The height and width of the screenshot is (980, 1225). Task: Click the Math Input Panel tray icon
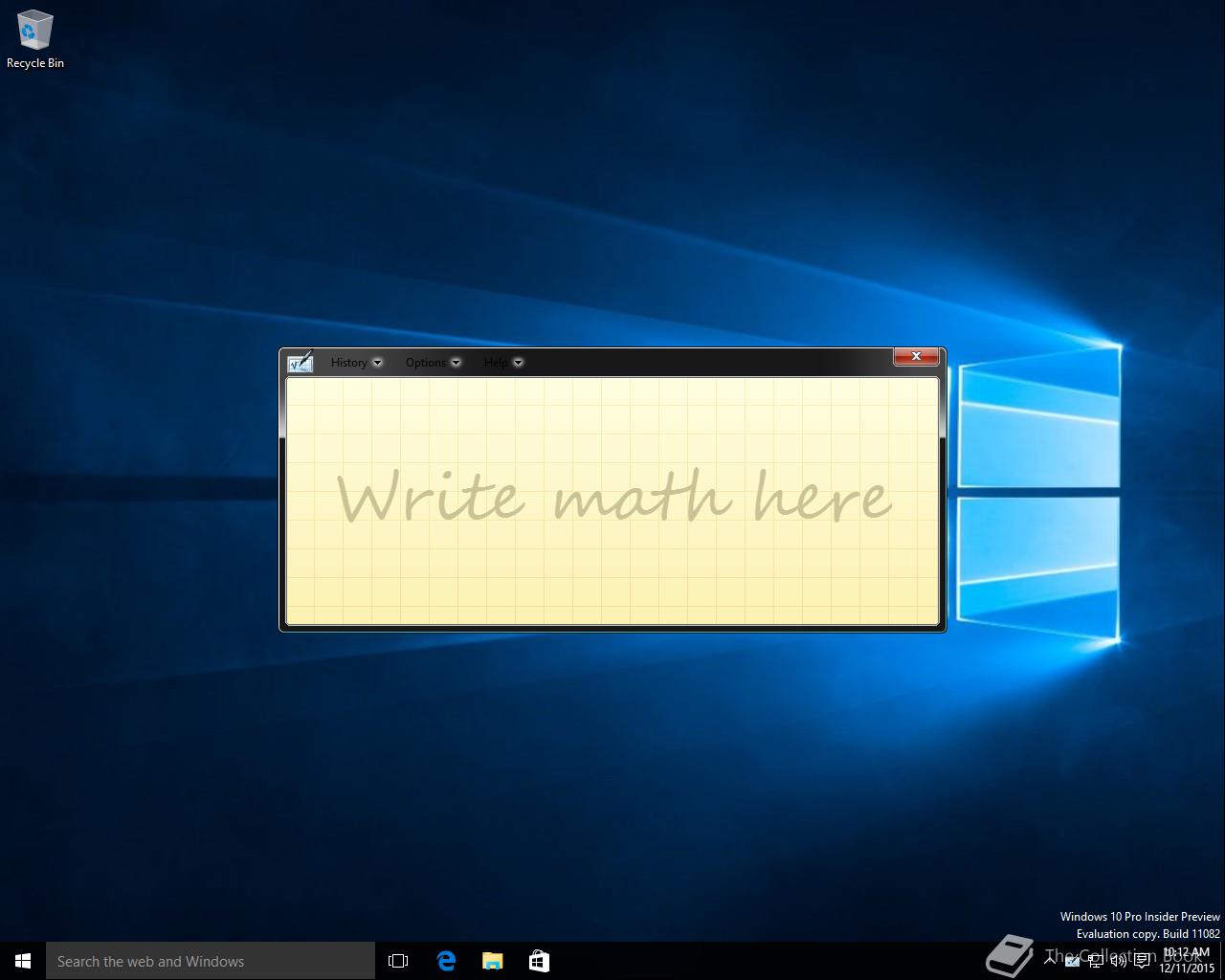1073,961
